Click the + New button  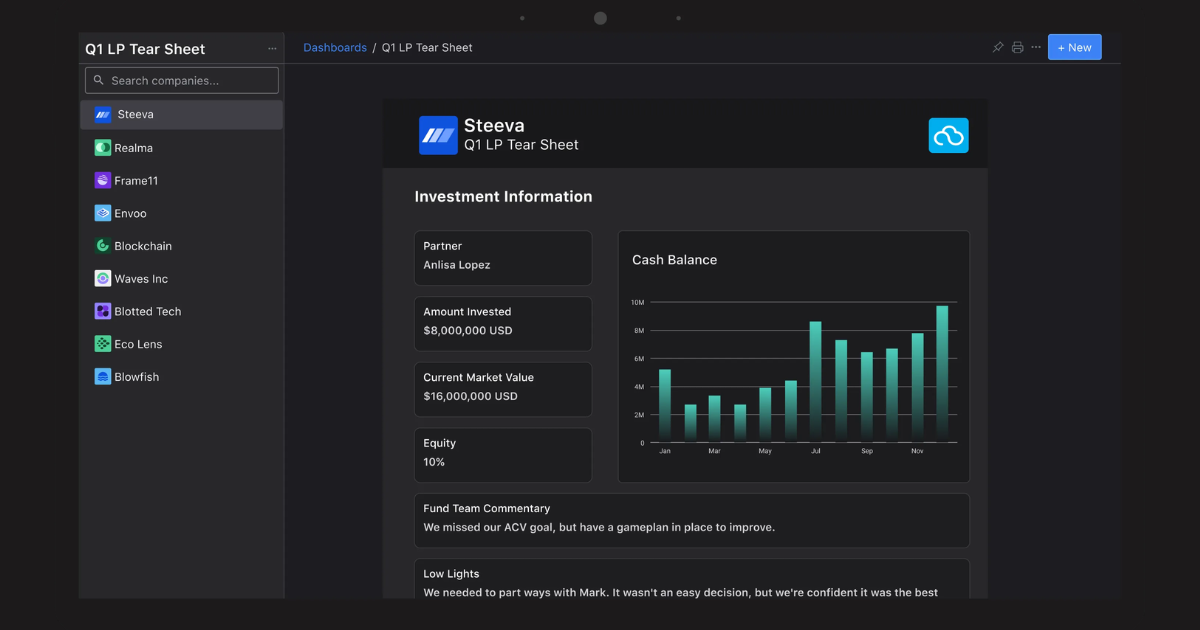click(1074, 47)
